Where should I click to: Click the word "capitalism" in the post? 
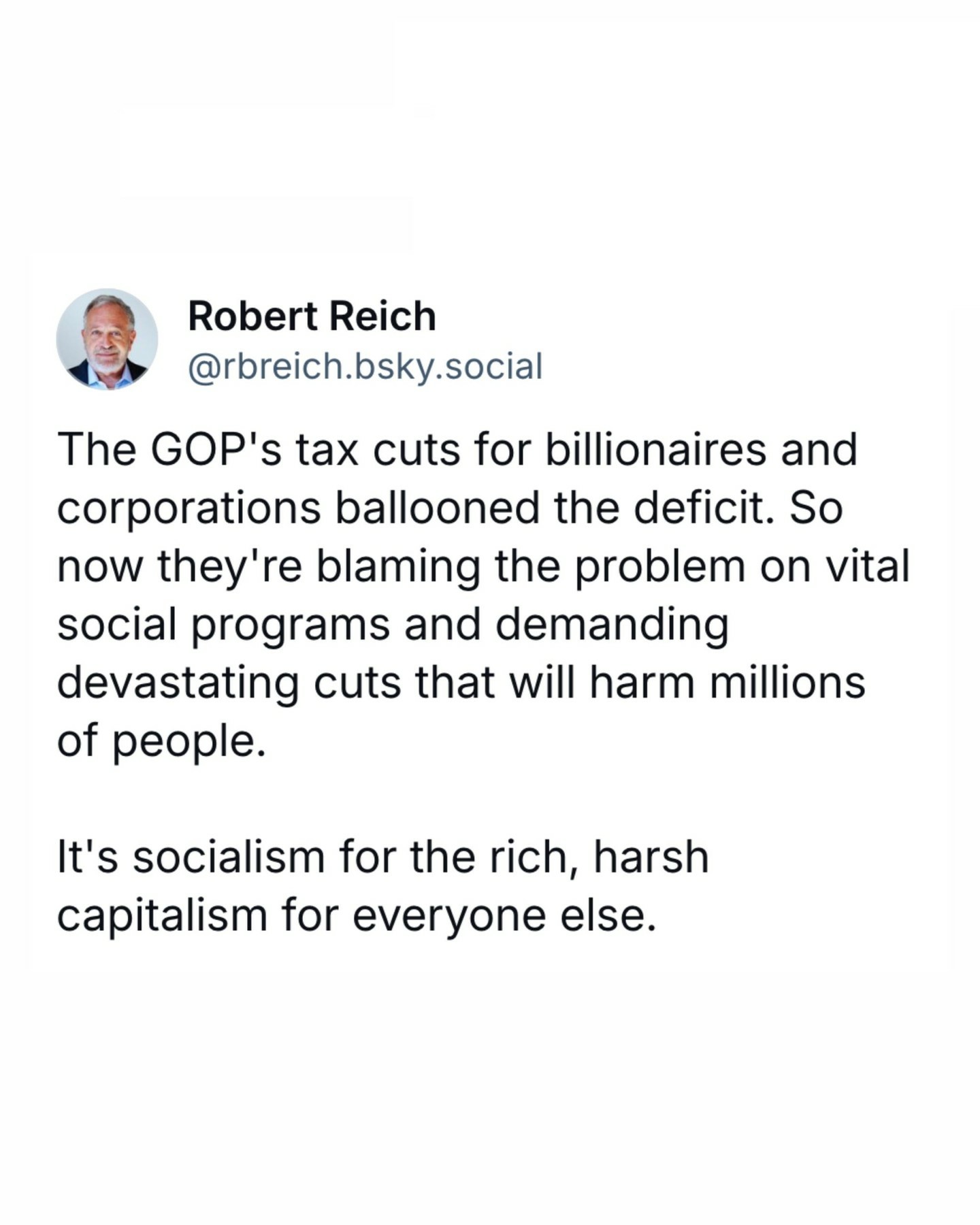(x=162, y=915)
